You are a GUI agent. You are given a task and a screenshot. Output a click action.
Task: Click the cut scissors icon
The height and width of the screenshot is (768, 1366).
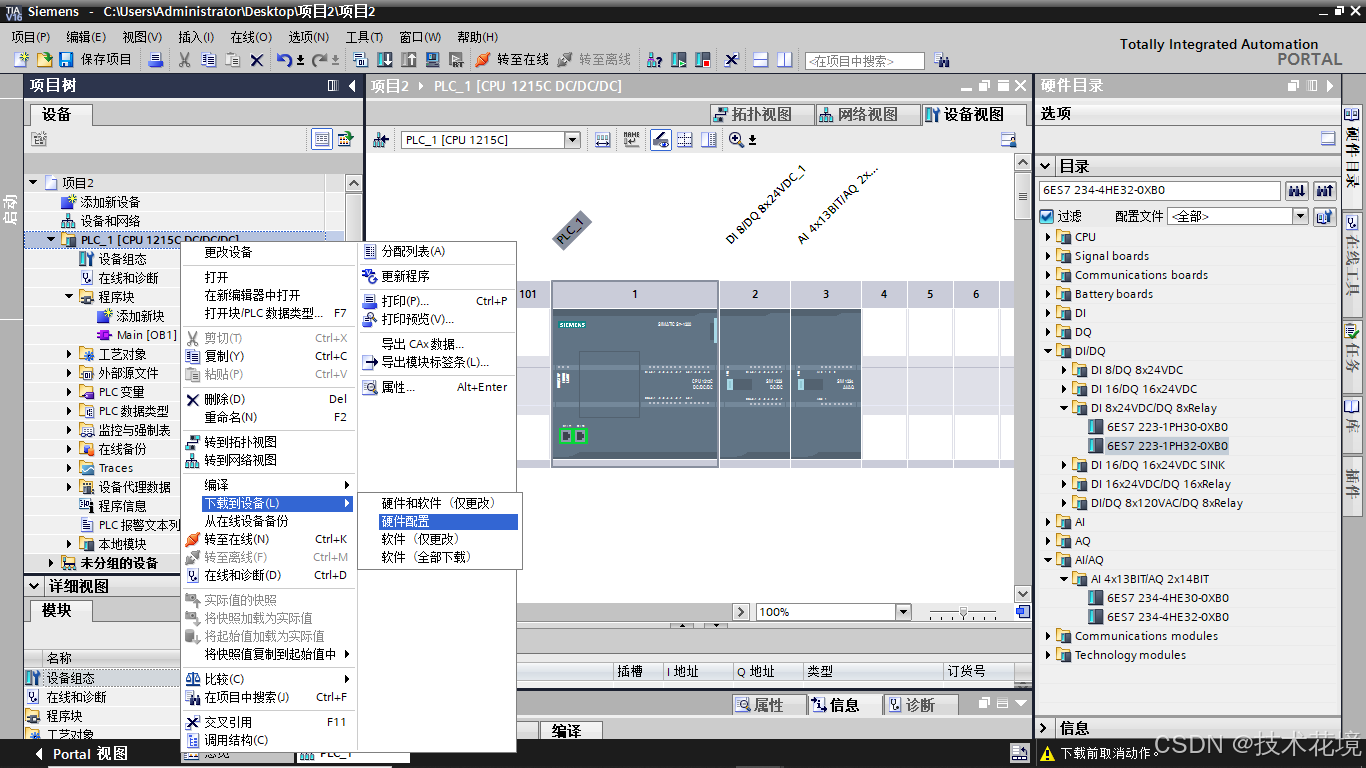[184, 60]
